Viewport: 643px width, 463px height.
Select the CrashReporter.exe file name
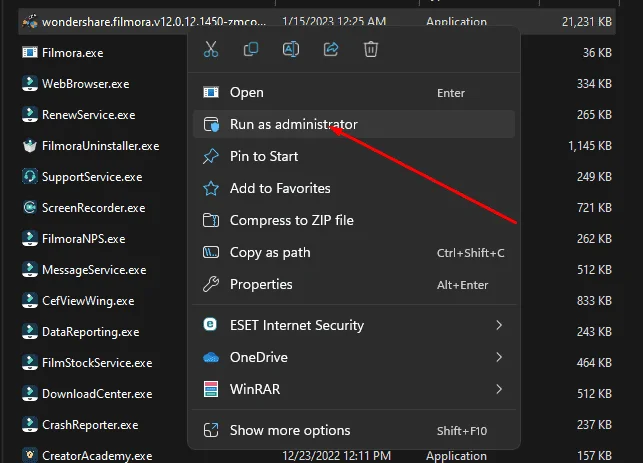90,425
